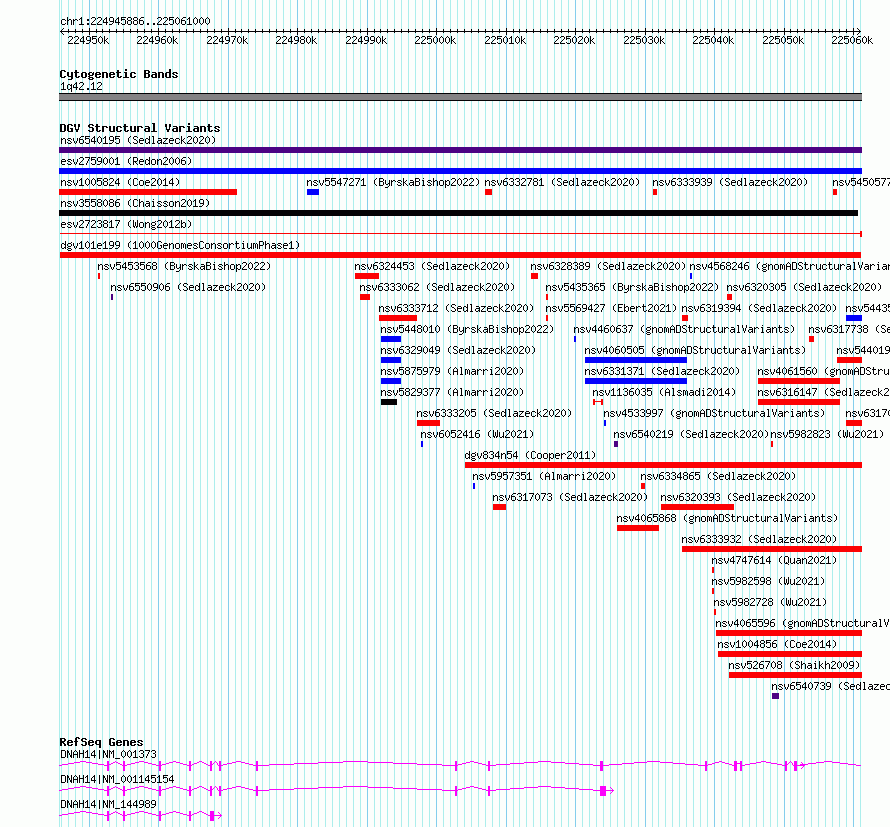This screenshot has width=890, height=827.
Task: Click esv2723817 (Wong2012b) label
Action: point(126,224)
